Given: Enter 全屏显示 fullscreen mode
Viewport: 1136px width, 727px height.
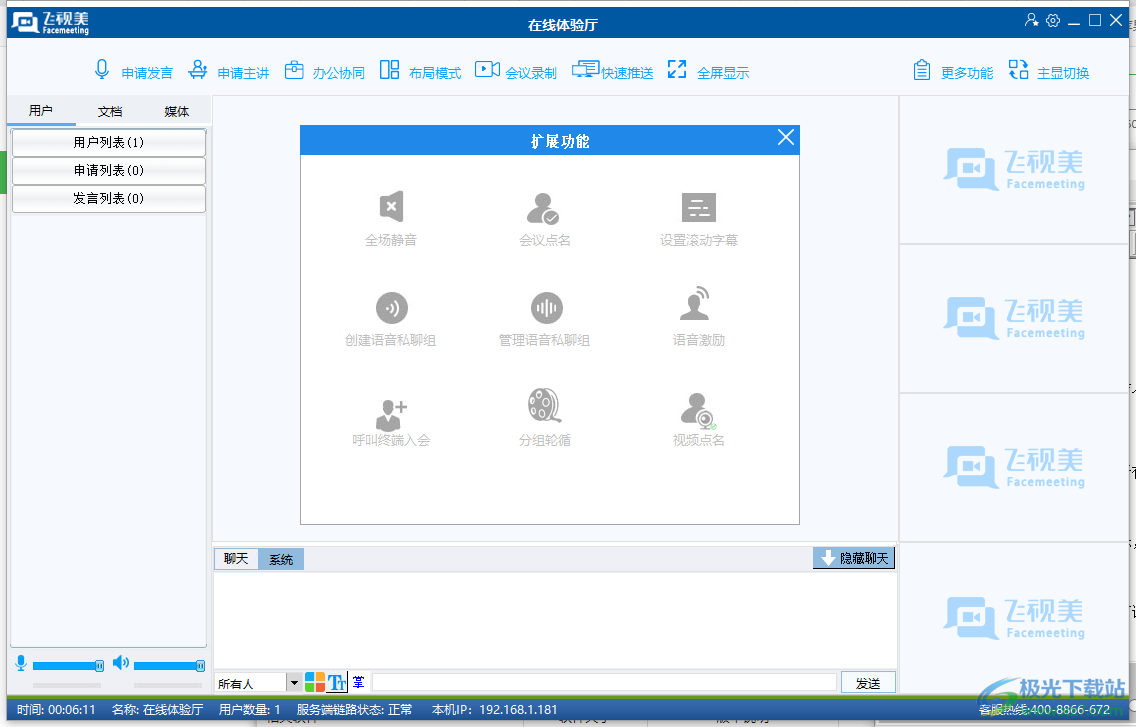Looking at the screenshot, I should [677, 70].
